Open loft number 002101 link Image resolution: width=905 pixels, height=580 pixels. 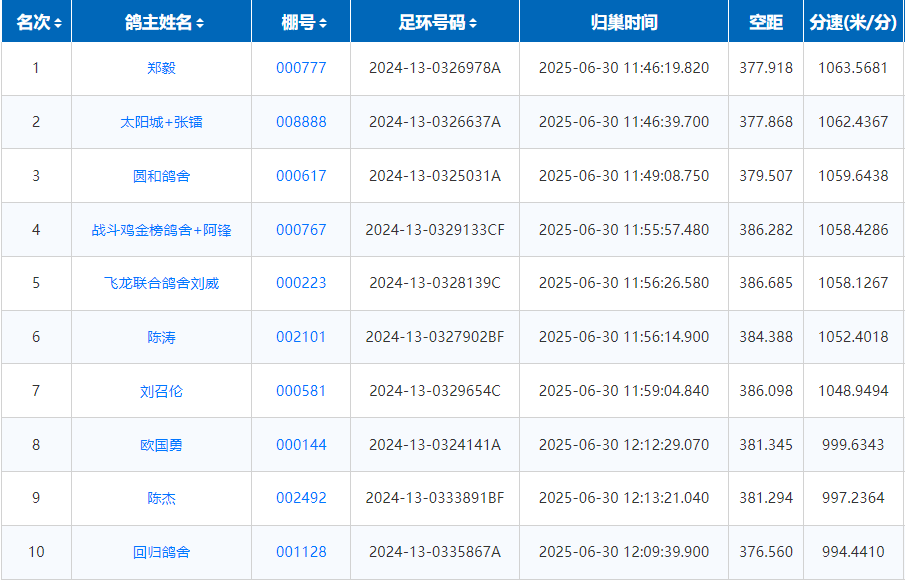tap(301, 337)
